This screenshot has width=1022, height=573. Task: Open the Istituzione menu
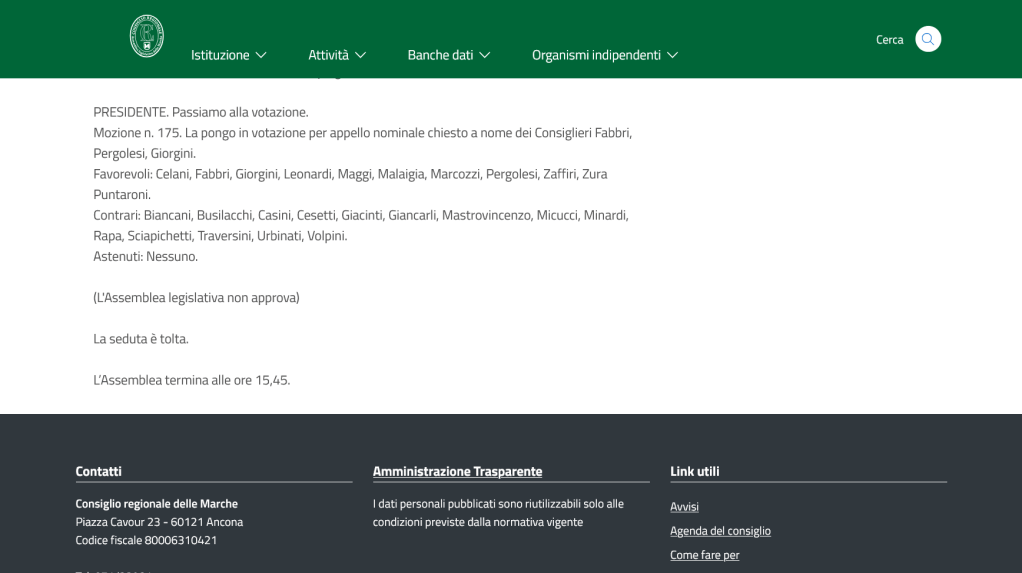click(x=220, y=55)
